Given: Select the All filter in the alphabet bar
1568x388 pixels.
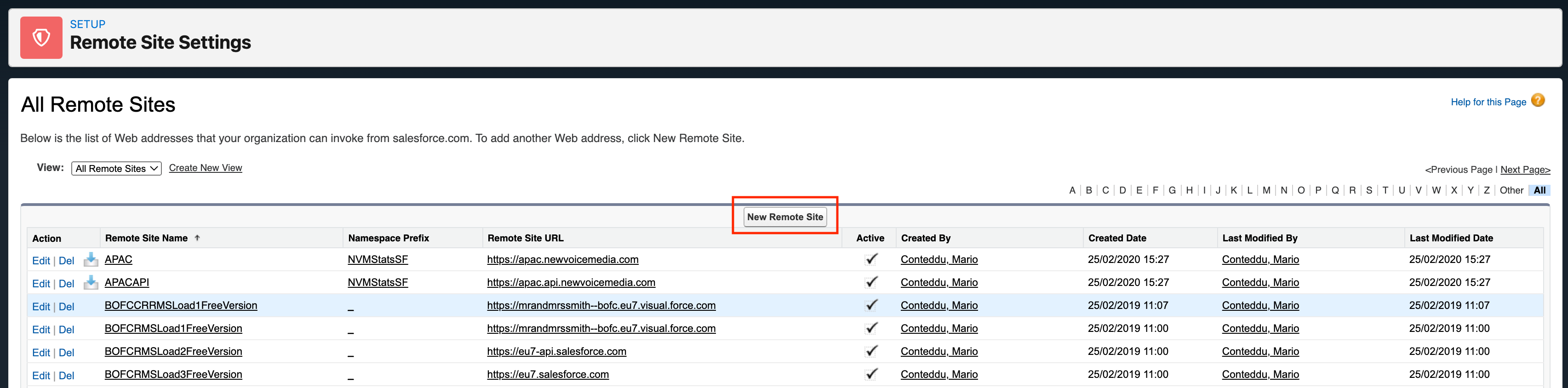Looking at the screenshot, I should tap(1539, 190).
